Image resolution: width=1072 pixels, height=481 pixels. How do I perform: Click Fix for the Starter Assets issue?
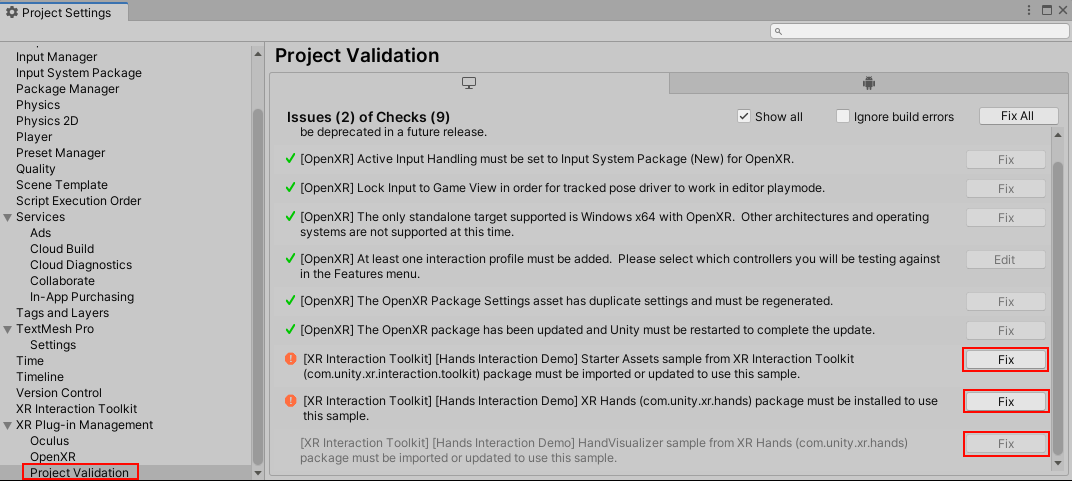[1006, 359]
